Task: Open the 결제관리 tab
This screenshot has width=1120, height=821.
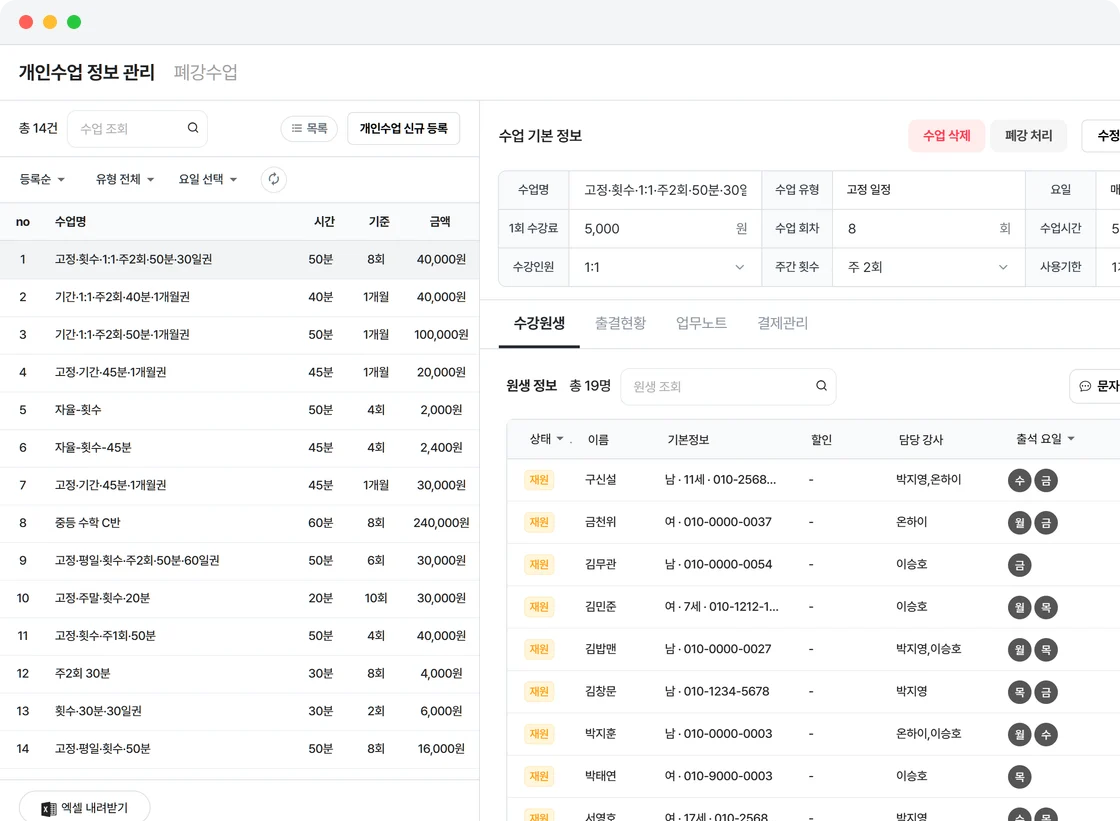Action: (782, 323)
